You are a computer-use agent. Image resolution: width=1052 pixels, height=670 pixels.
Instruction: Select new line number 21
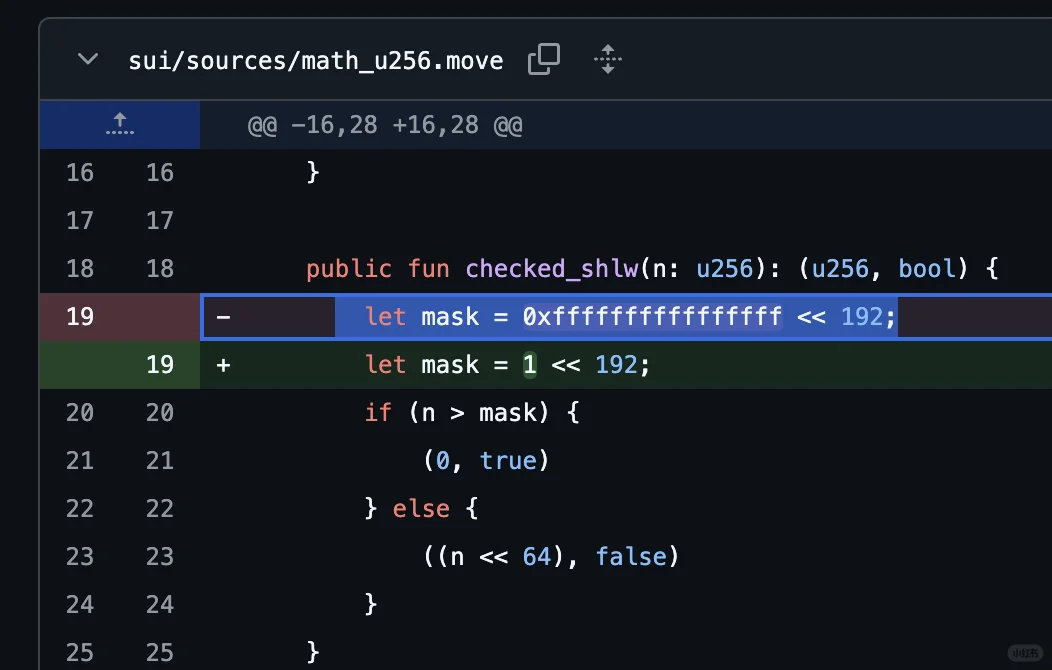click(160, 461)
